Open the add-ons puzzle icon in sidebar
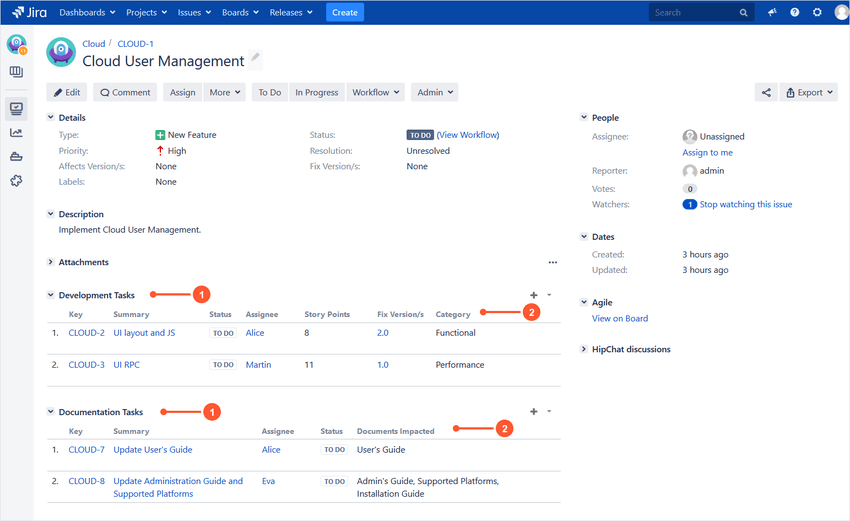Image resolution: width=850 pixels, height=521 pixels. 16,181
